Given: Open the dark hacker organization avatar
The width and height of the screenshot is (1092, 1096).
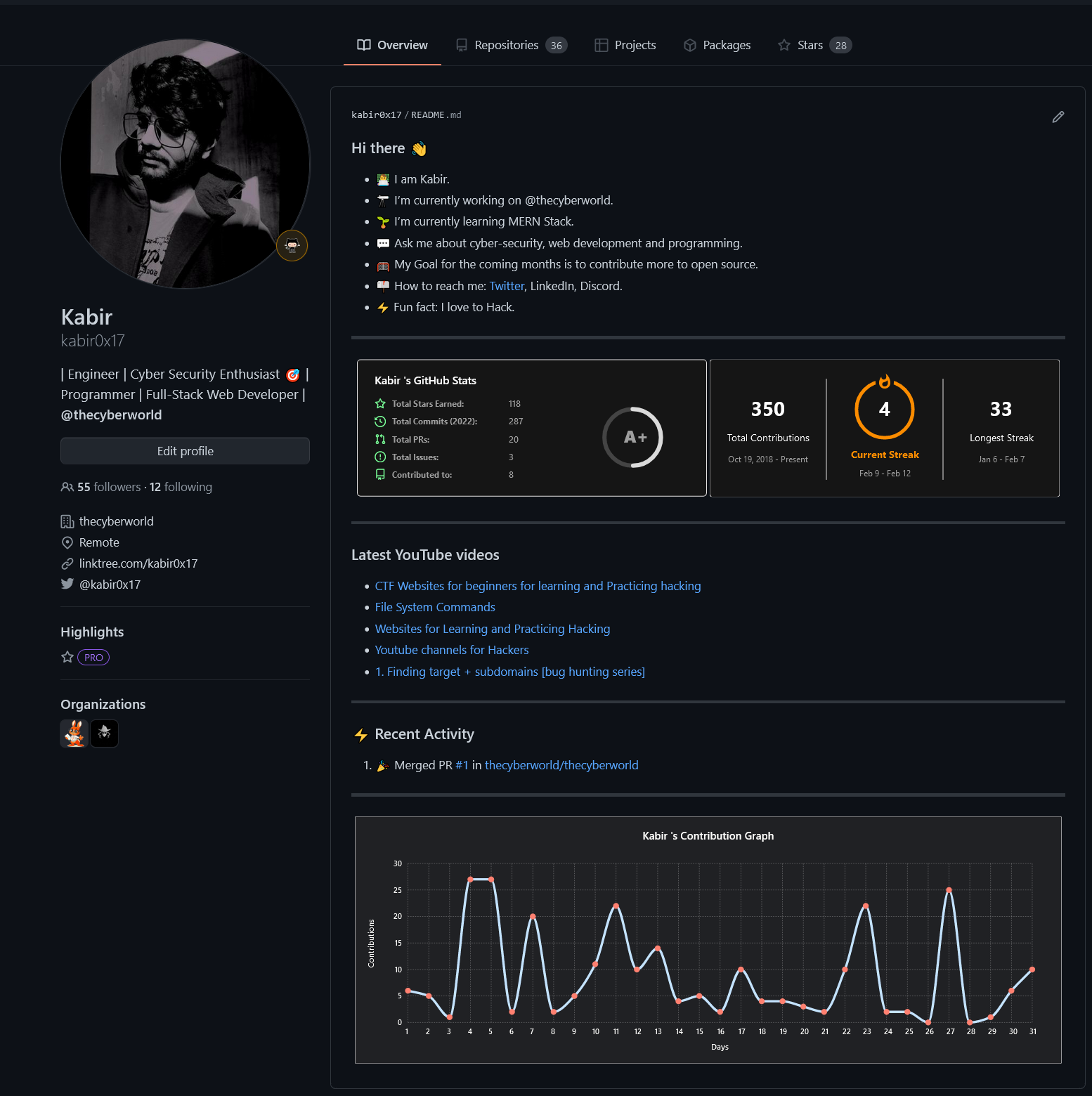Looking at the screenshot, I should point(105,733).
